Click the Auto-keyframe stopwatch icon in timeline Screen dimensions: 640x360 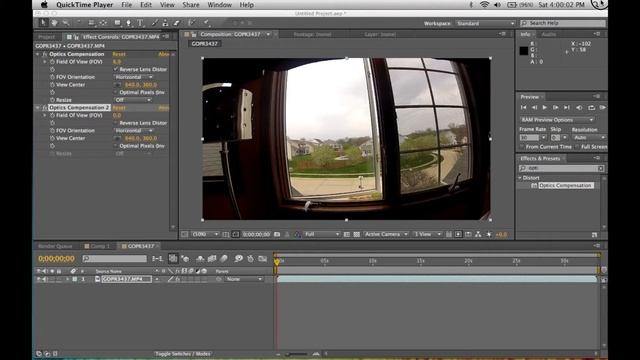click(x=251, y=258)
